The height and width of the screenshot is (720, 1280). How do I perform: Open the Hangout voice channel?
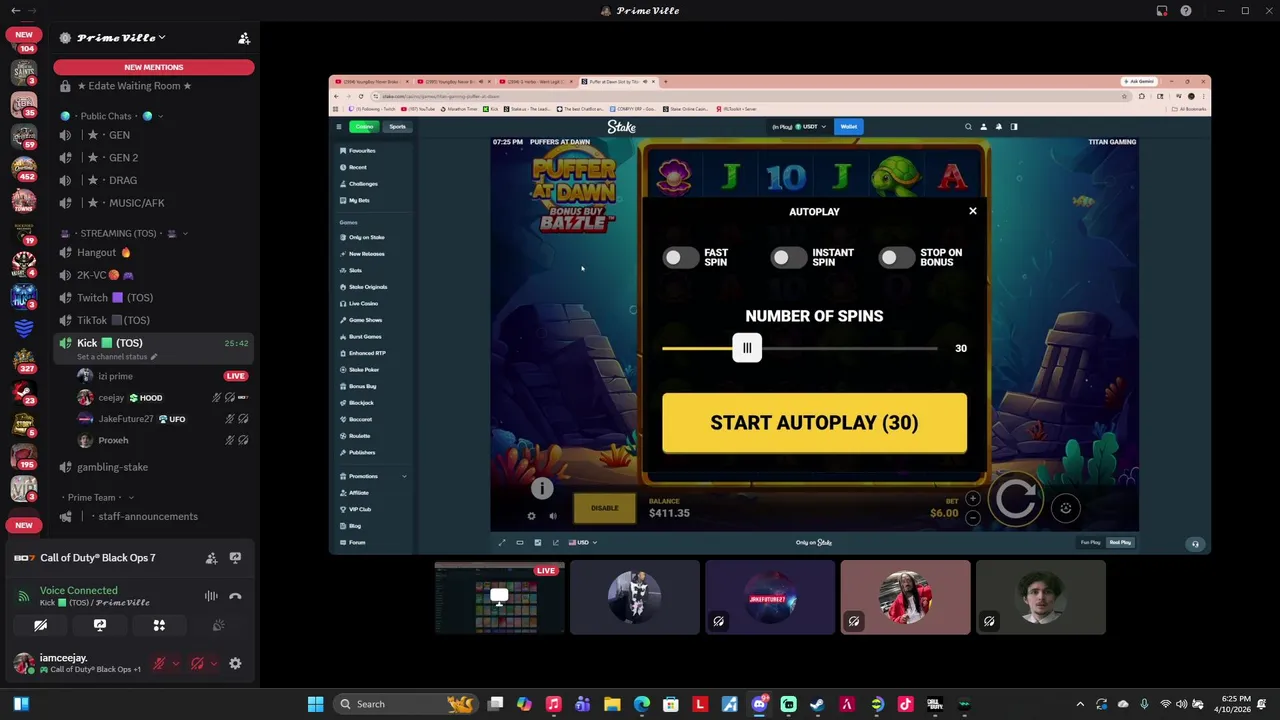[x=153, y=252]
